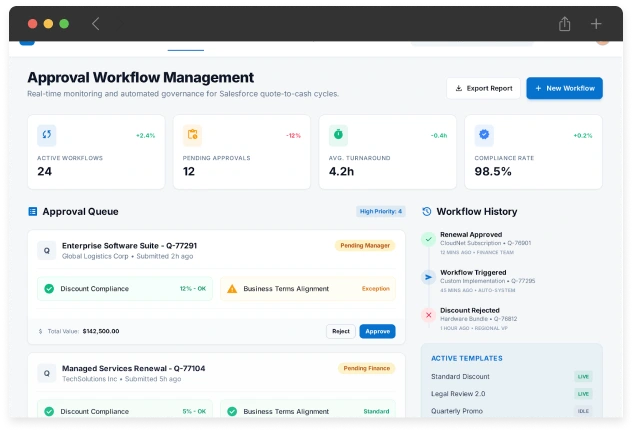The width and height of the screenshot is (634, 432).
Task: Click the Workflow History clock icon
Action: coord(427,212)
